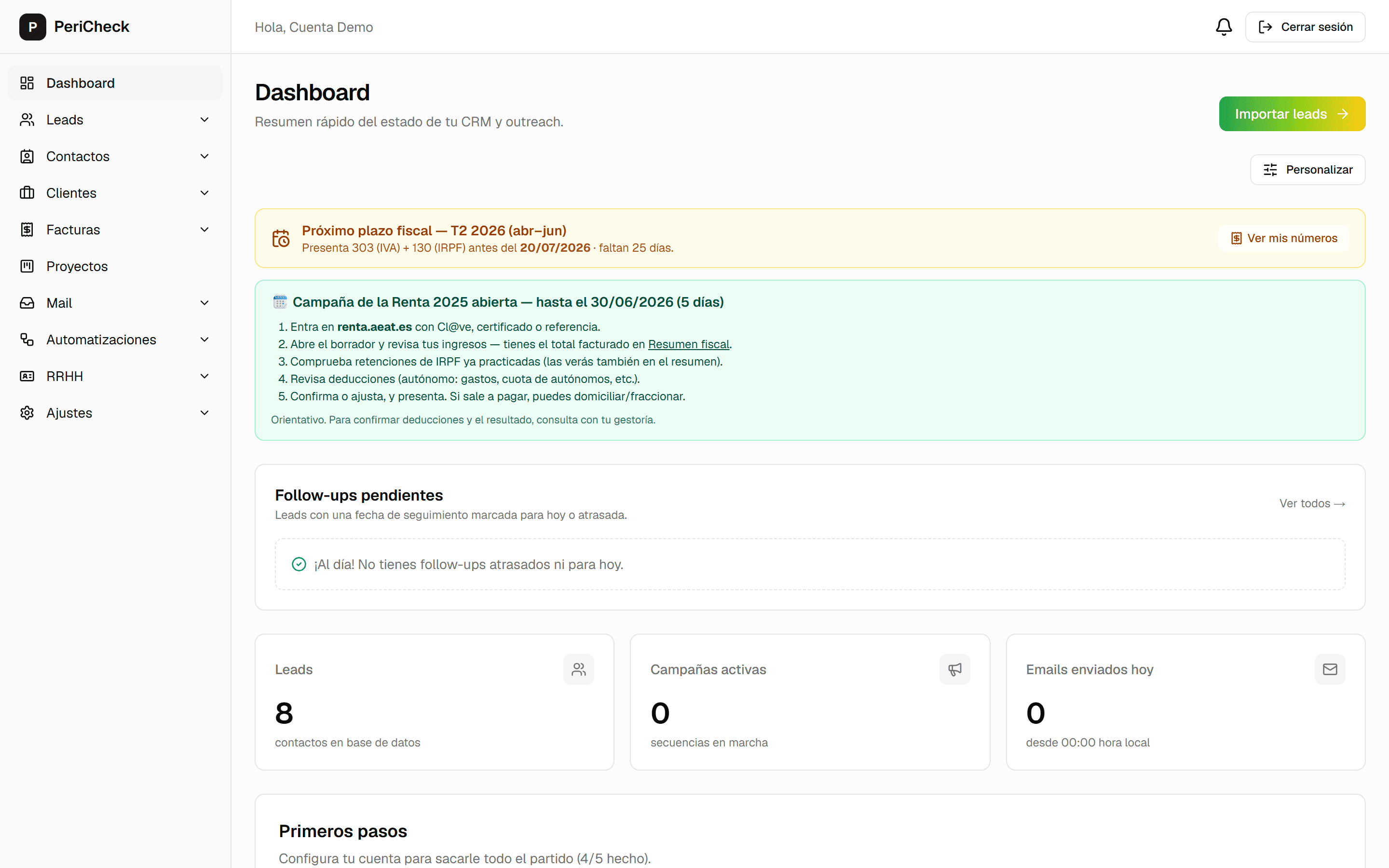Click the 'Follow-ups pendientes' heading
The image size is (1389, 868).
[359, 495]
